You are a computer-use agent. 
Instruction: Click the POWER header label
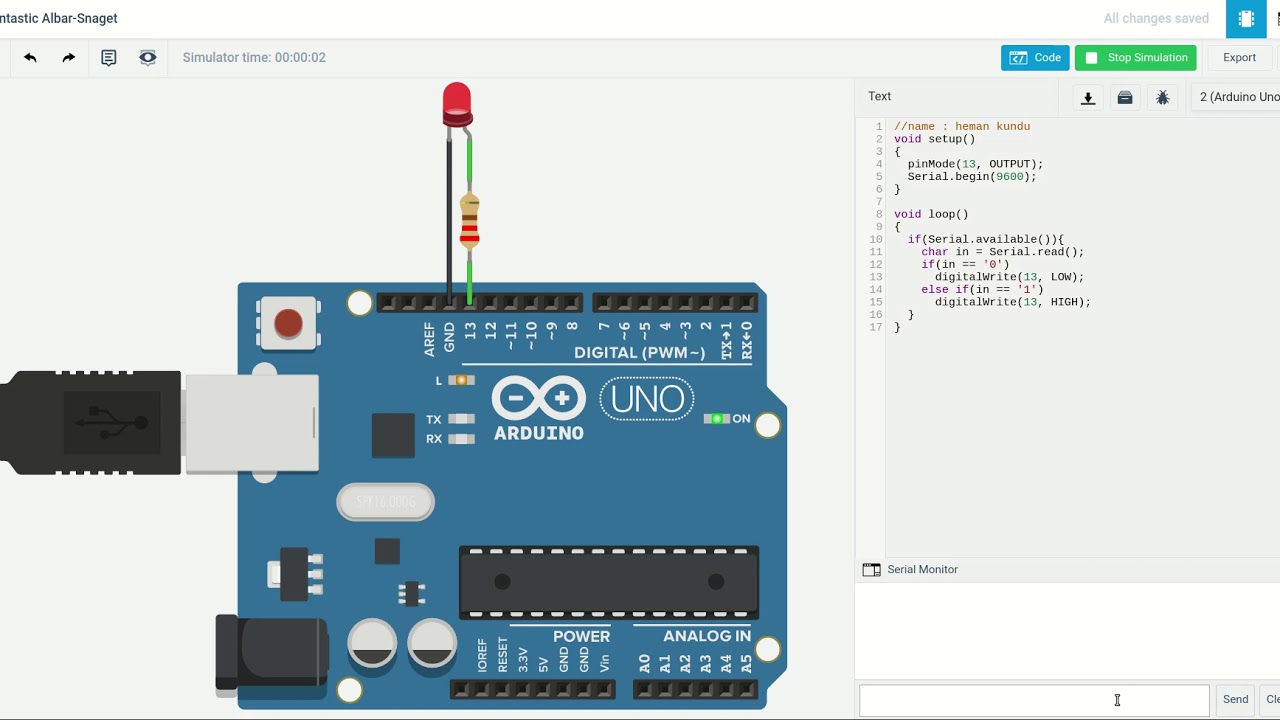(581, 636)
